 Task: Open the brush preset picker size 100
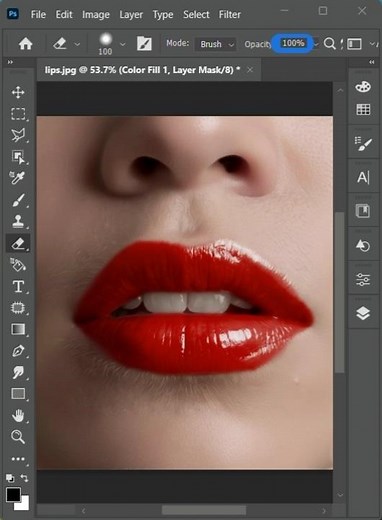106,44
